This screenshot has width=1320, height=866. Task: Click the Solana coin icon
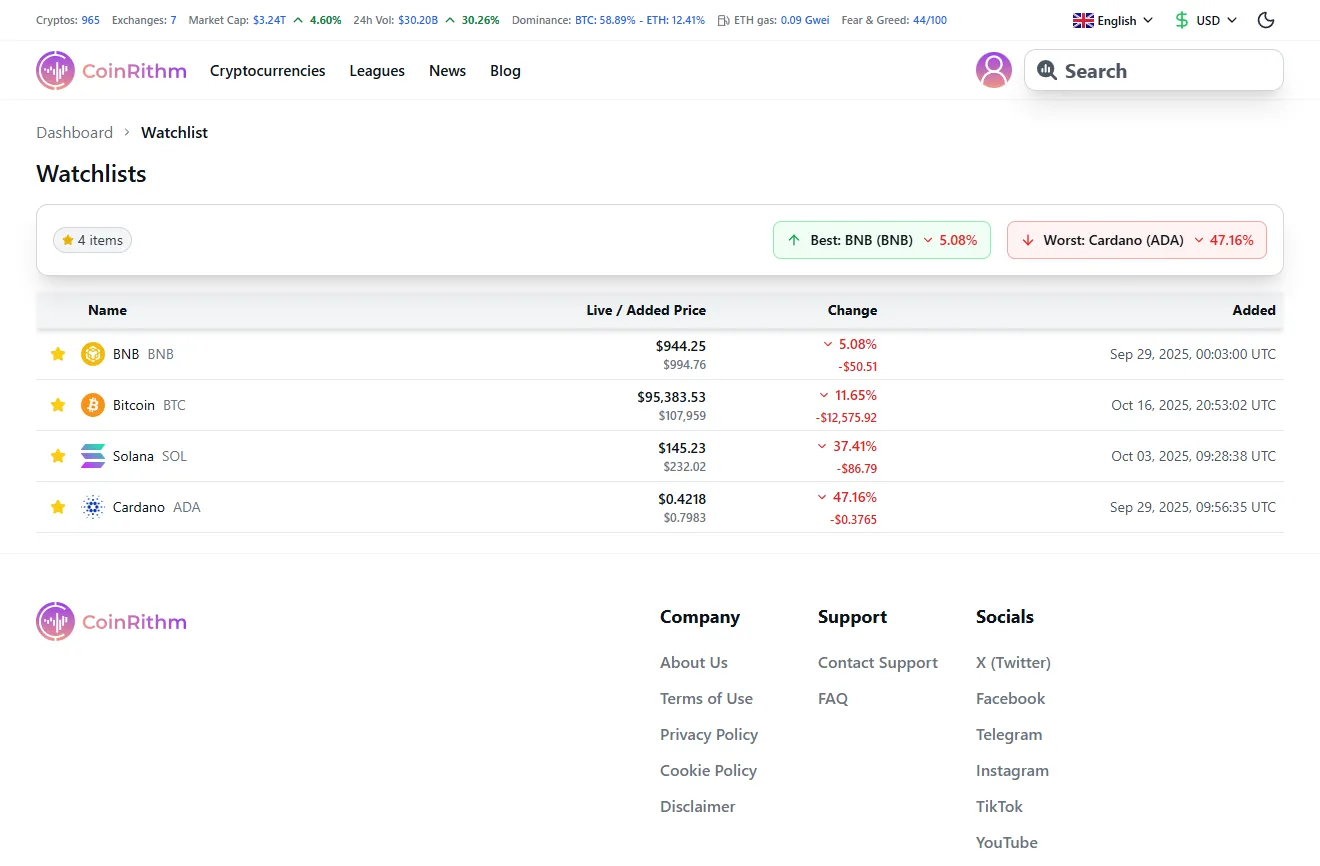click(x=93, y=456)
